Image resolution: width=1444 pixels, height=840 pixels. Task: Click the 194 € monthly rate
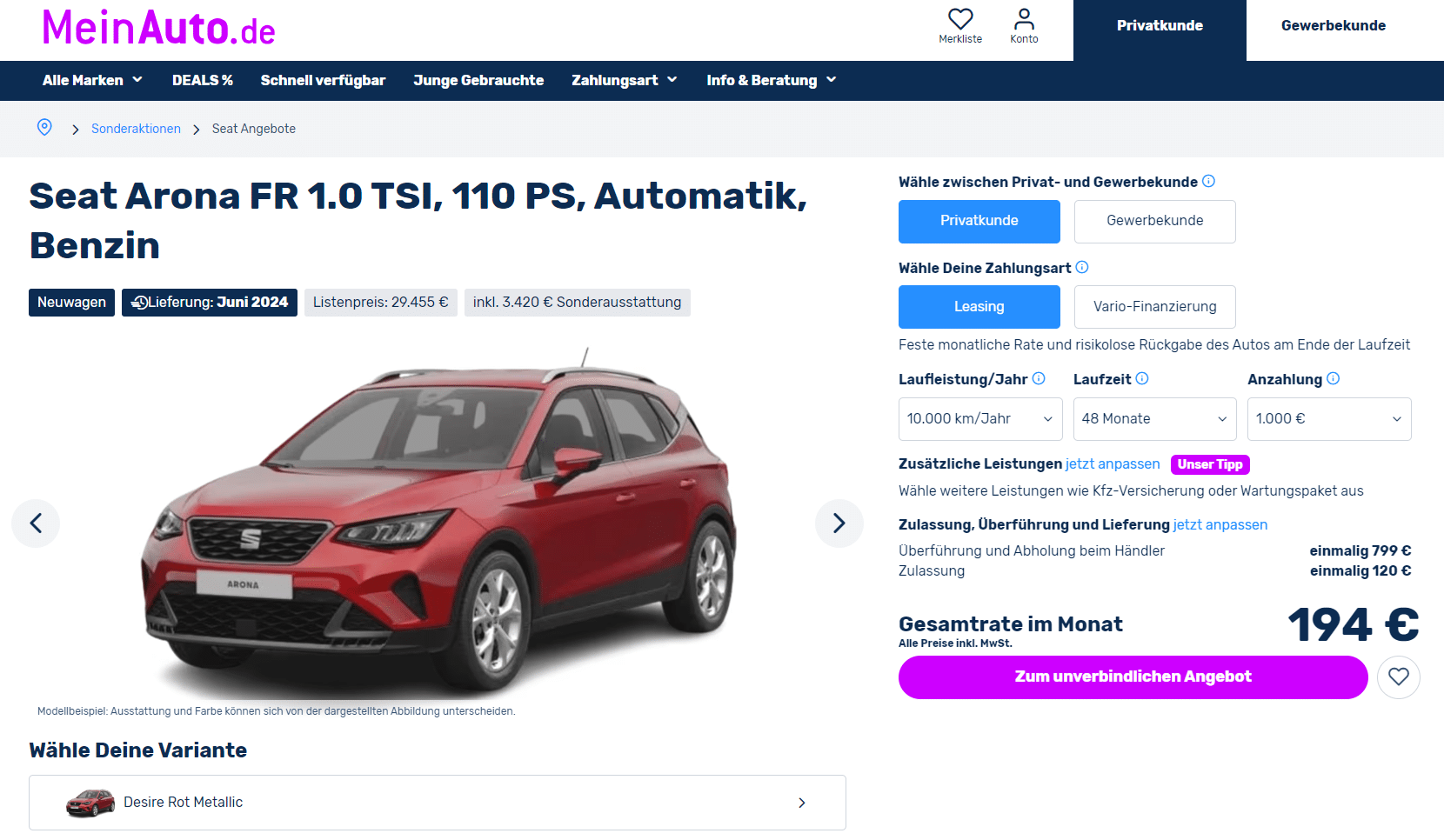1353,624
